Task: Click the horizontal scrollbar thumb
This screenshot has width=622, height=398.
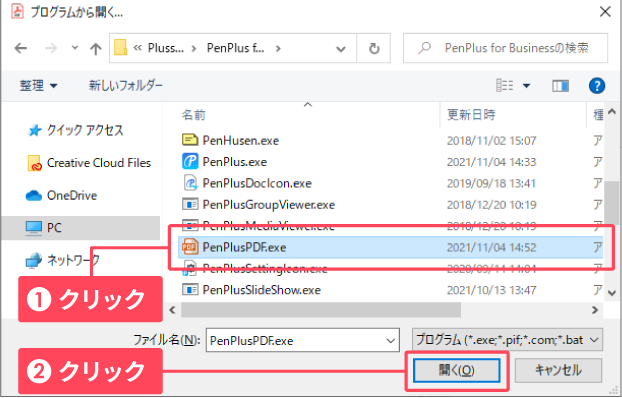Action: click(x=321, y=310)
